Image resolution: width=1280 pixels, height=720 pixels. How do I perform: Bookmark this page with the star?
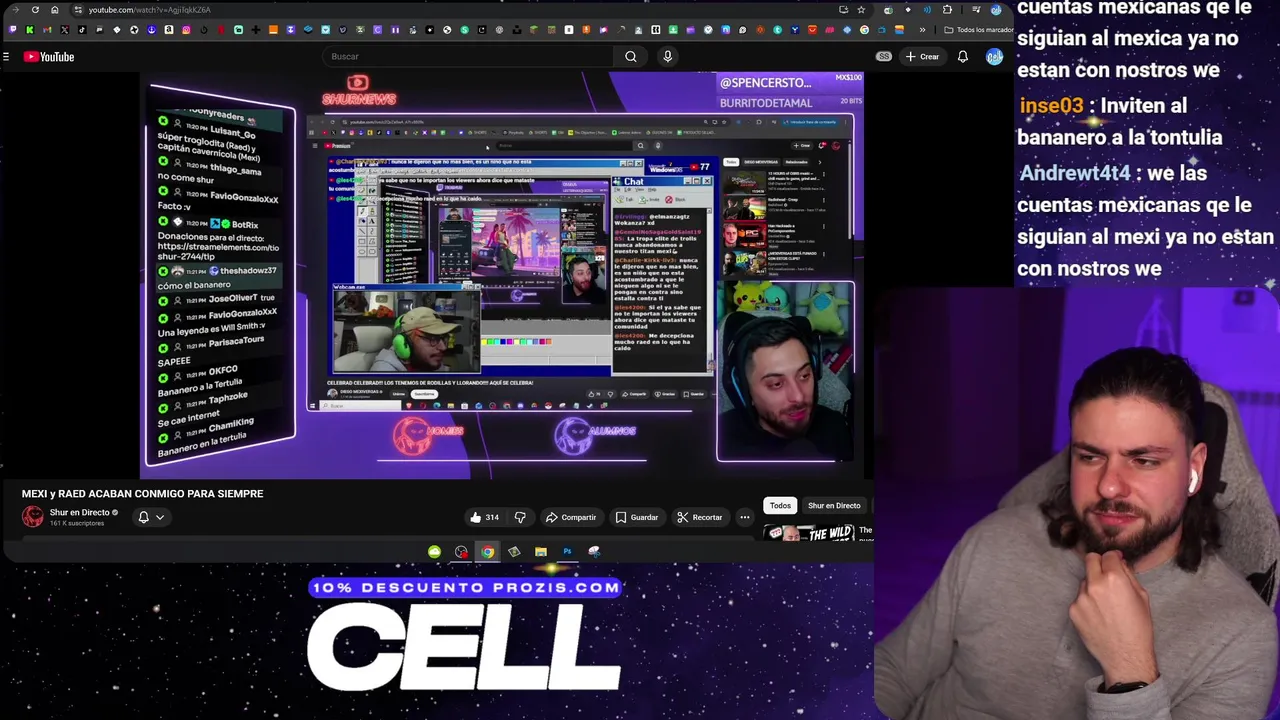[x=861, y=10]
